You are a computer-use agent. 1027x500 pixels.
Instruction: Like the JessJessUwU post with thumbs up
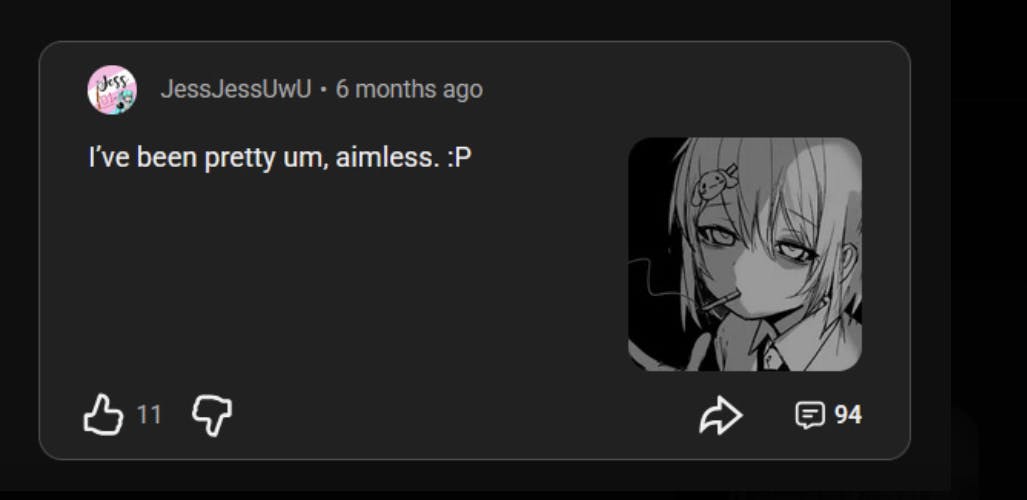coord(103,414)
